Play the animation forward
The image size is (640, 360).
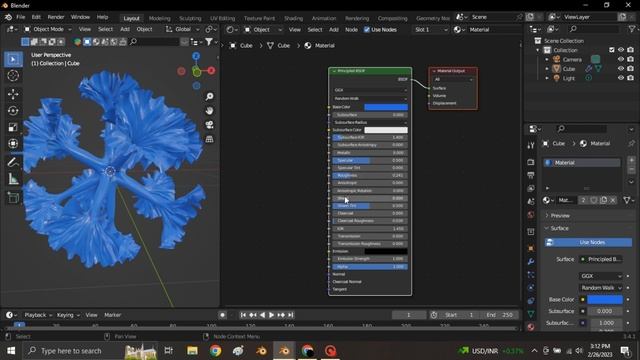pos(271,315)
